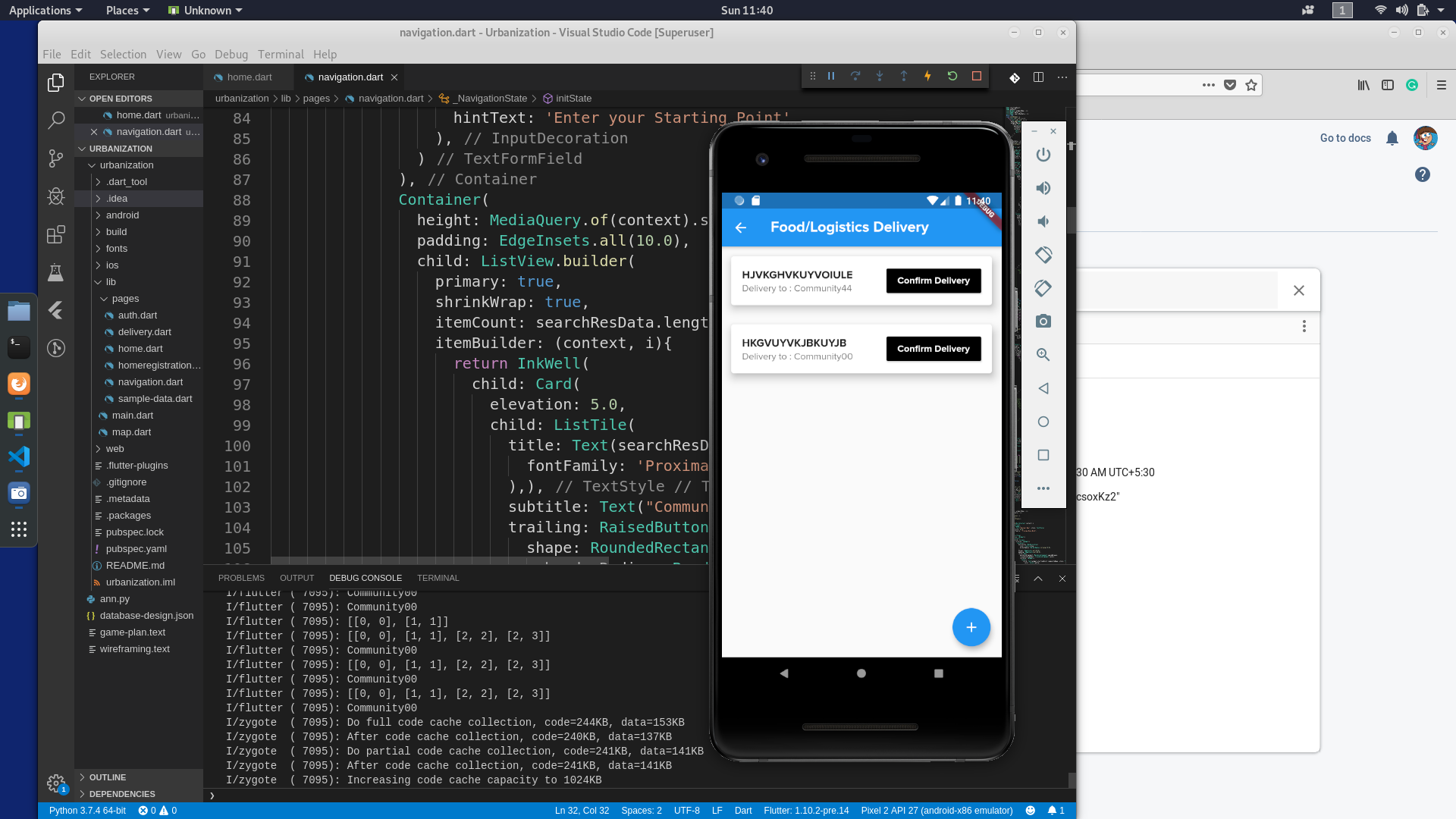Expand the OUTLINE section

[x=107, y=777]
